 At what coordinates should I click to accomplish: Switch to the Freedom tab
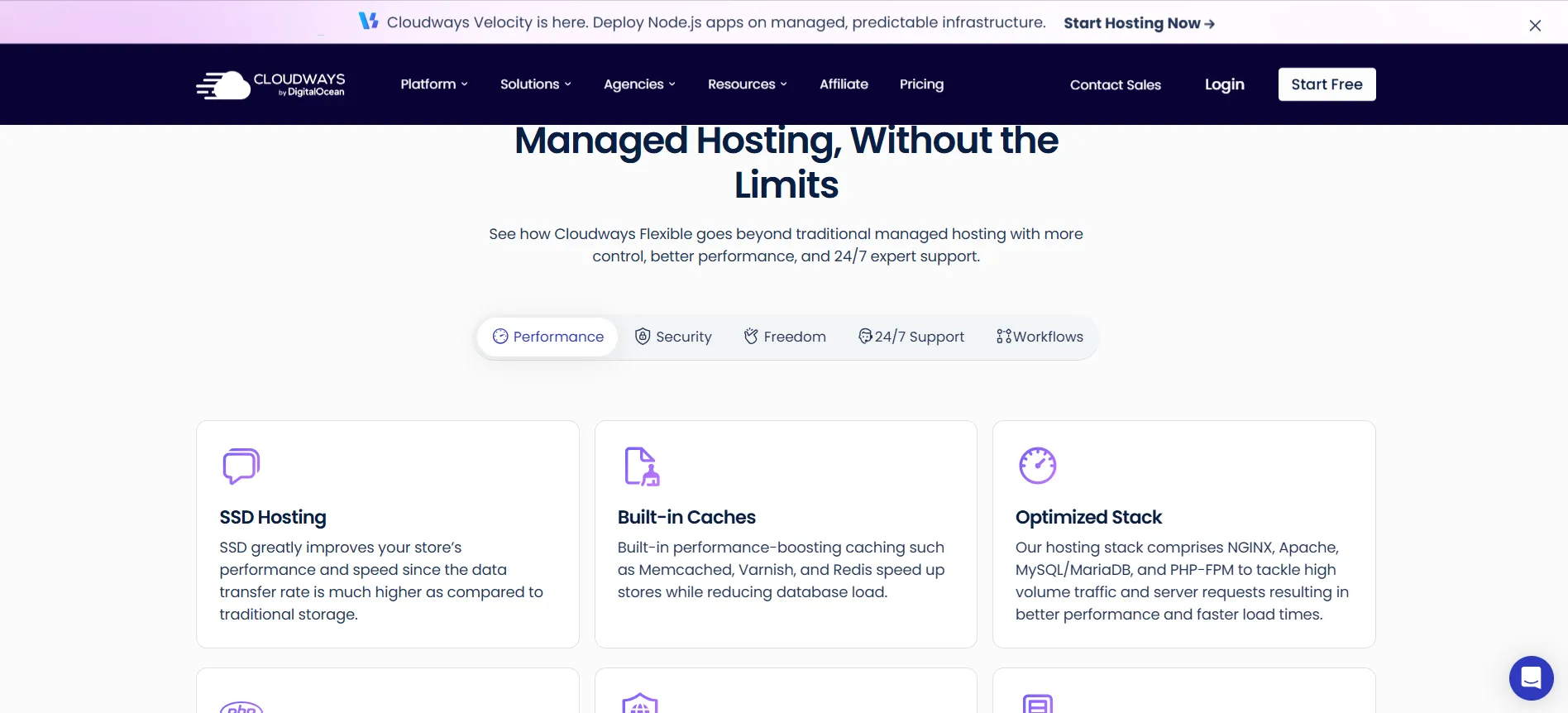pos(785,337)
